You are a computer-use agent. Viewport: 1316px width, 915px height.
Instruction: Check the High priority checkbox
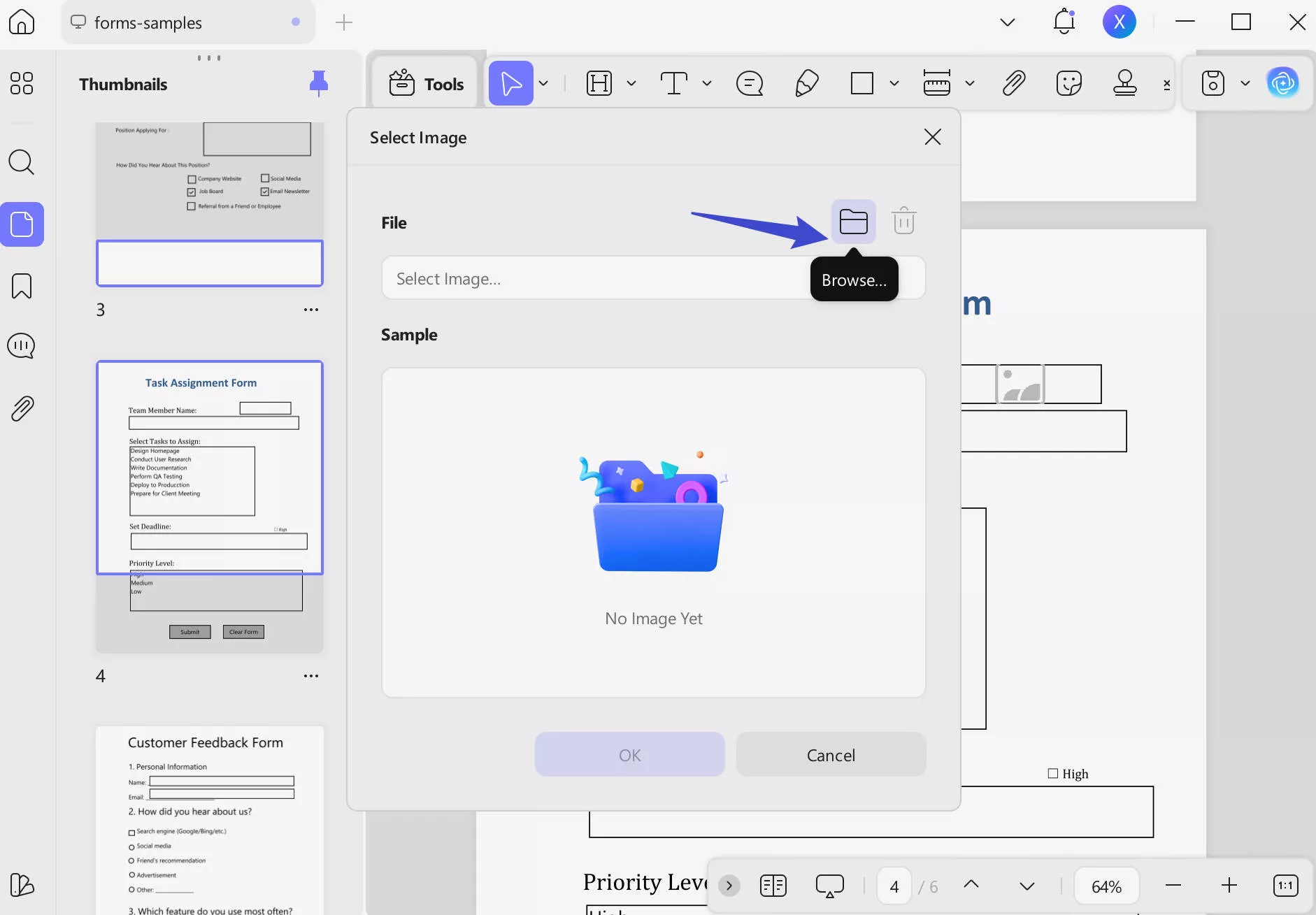(1052, 773)
